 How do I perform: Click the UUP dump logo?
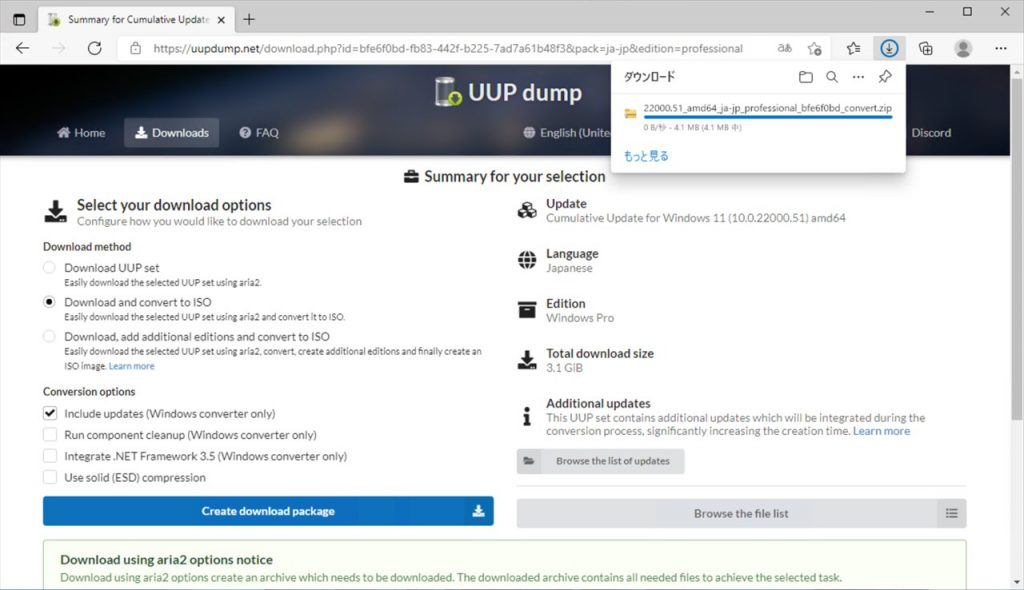(508, 92)
